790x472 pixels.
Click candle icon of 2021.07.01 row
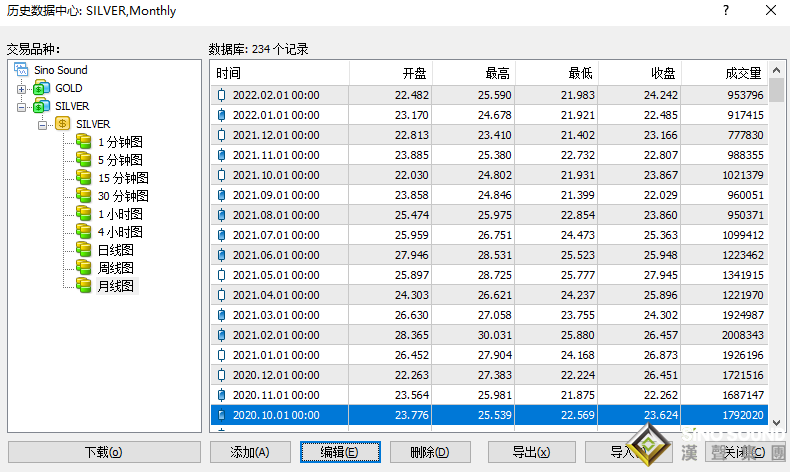pos(221,235)
